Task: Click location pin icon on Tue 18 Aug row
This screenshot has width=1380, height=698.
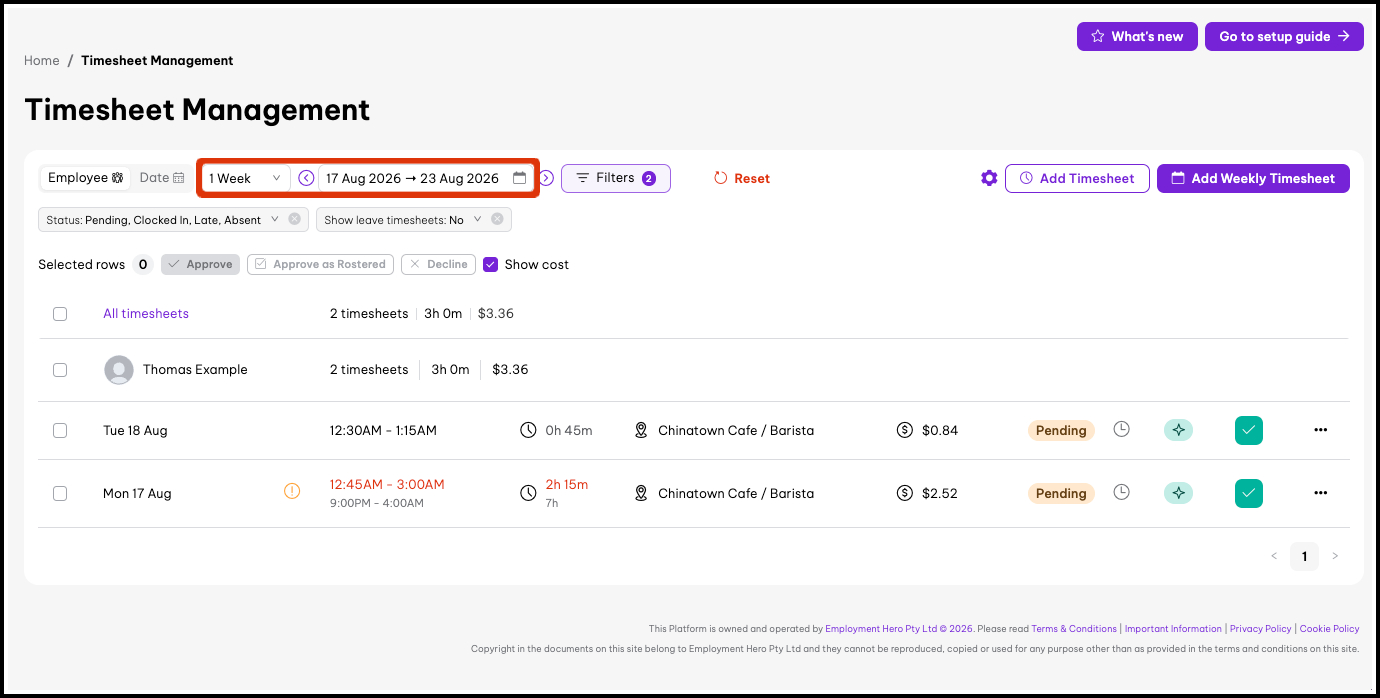Action: [x=641, y=430]
